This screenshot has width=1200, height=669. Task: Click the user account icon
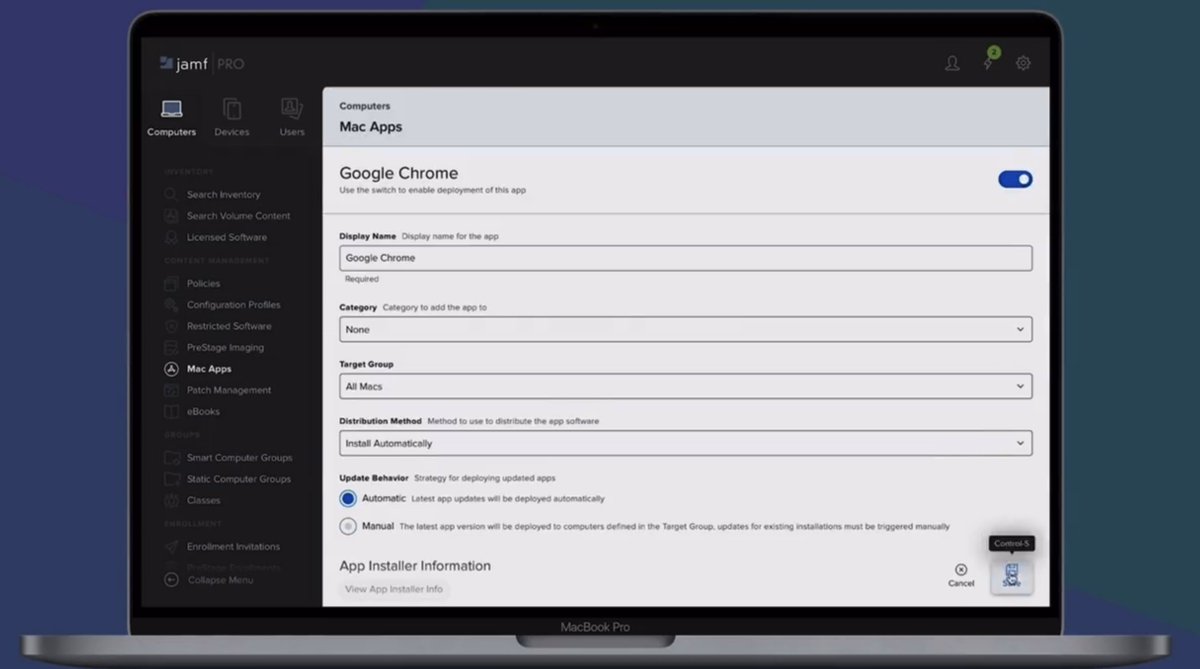point(952,63)
